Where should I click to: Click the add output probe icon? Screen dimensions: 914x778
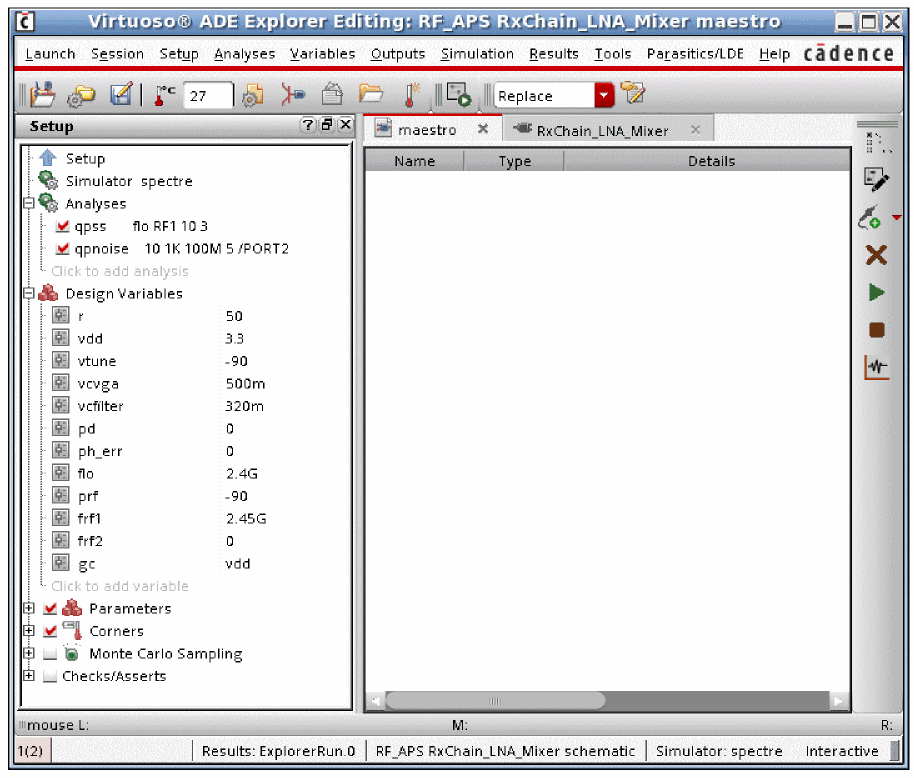point(871,217)
